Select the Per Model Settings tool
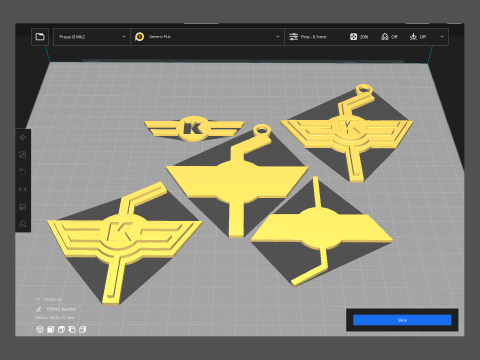Screen dimensions: 480x360 [x=23, y=207]
